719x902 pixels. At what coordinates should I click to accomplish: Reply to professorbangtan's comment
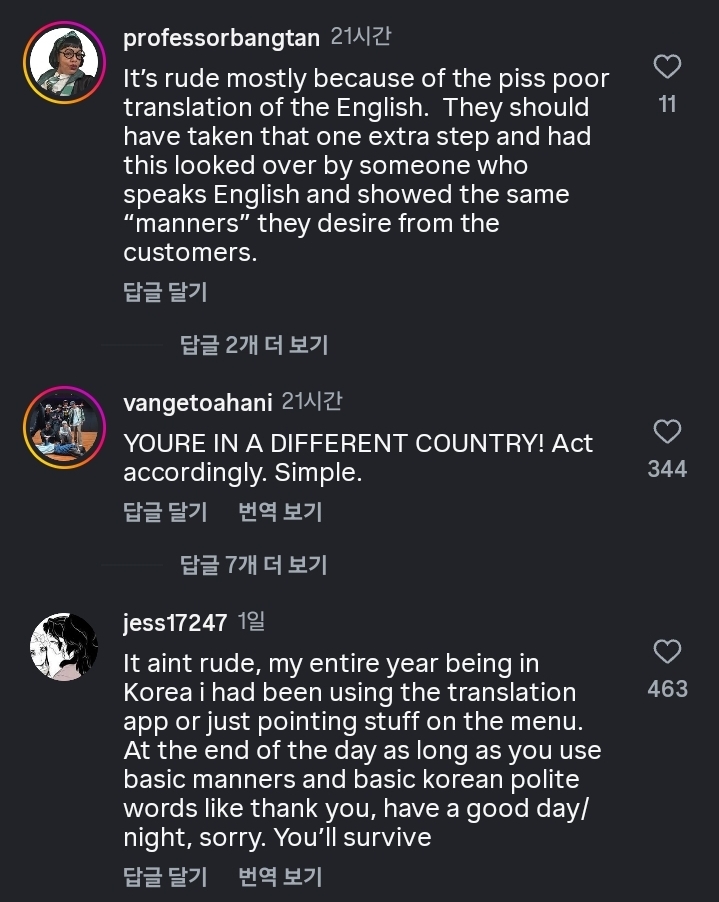click(165, 292)
